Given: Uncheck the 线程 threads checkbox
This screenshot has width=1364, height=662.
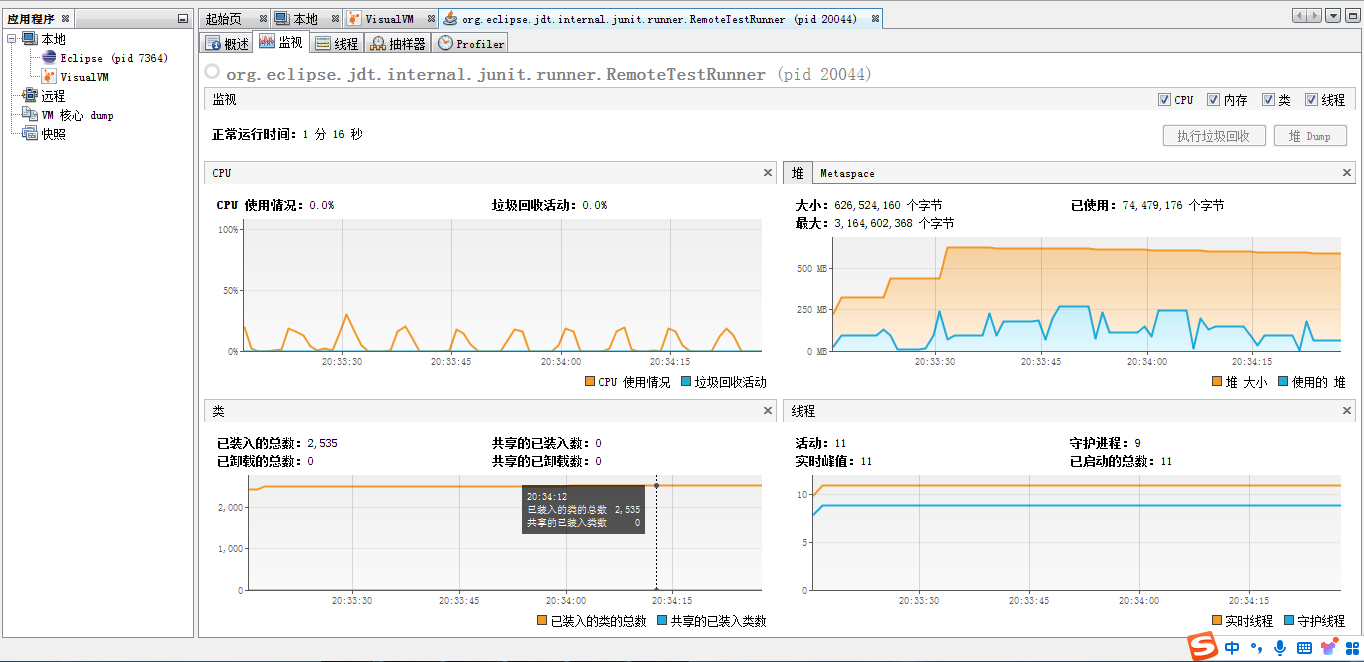Looking at the screenshot, I should pyautogui.click(x=1311, y=100).
